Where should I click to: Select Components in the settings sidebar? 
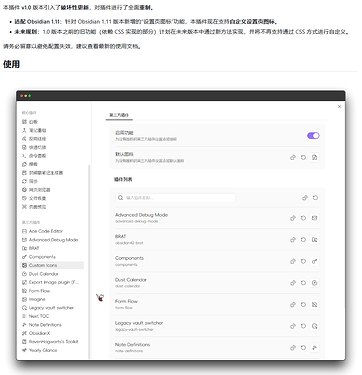[39, 257]
